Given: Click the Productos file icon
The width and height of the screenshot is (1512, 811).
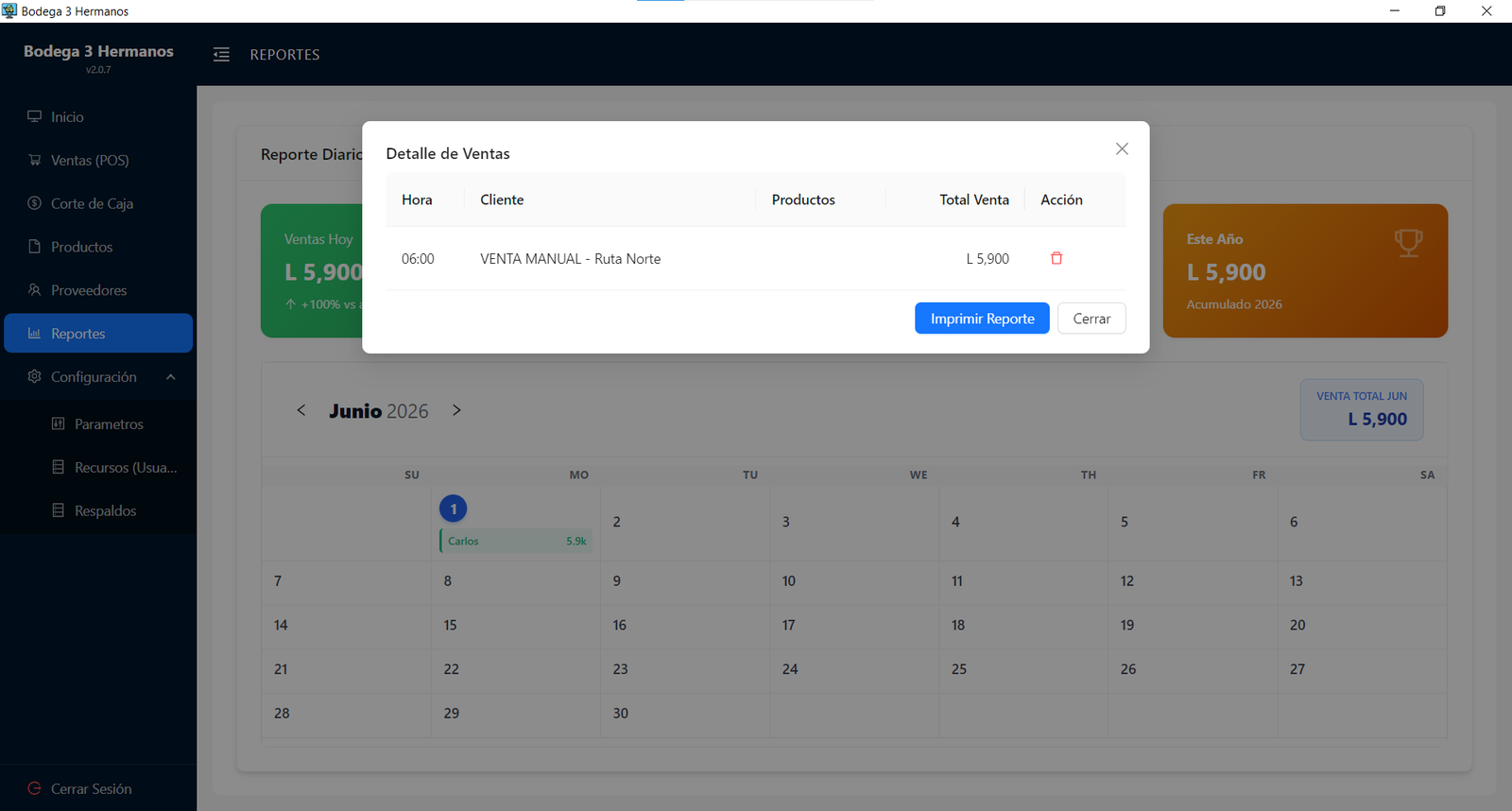Looking at the screenshot, I should [x=35, y=247].
